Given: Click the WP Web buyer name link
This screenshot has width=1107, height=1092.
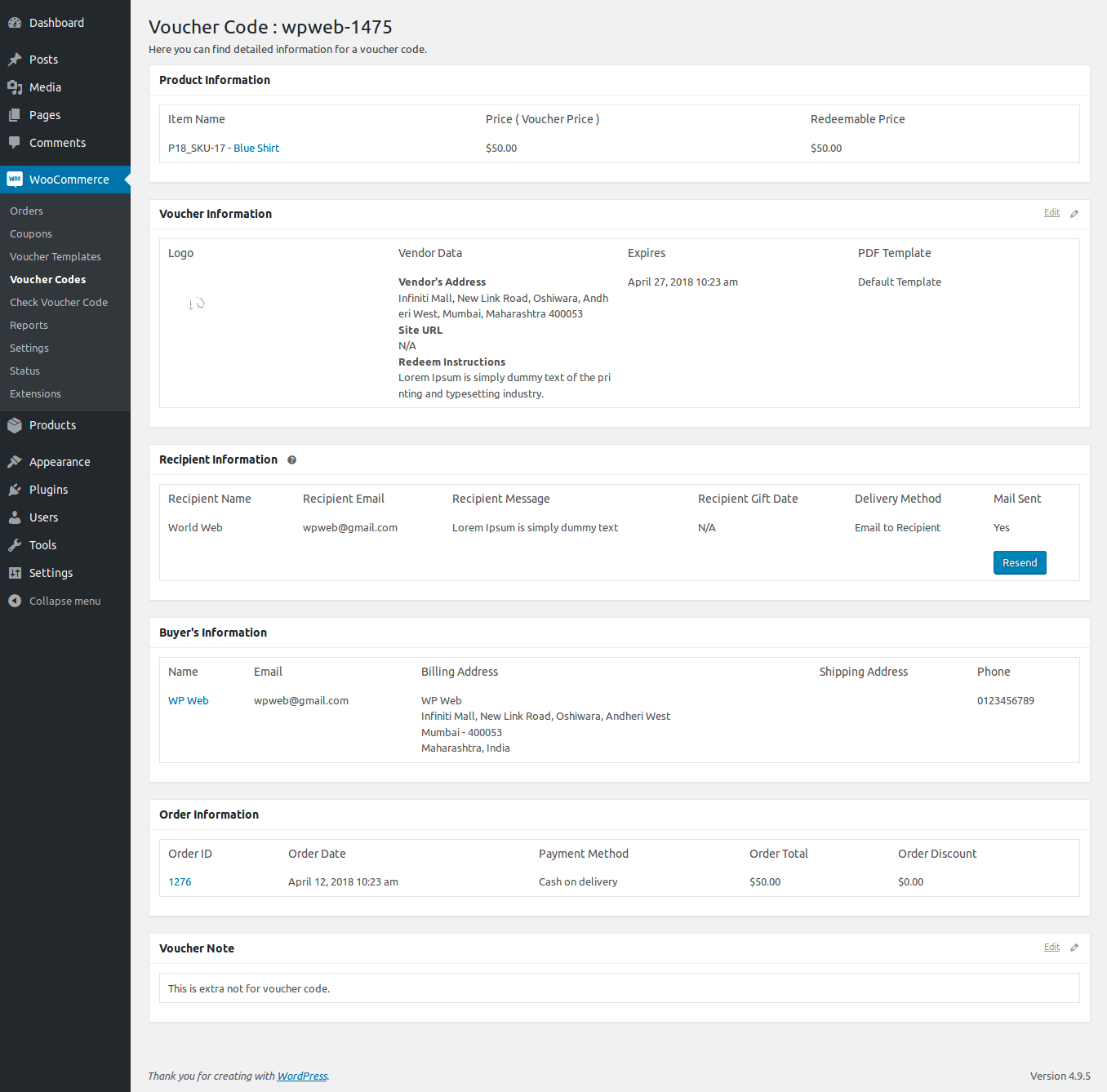Looking at the screenshot, I should point(189,701).
